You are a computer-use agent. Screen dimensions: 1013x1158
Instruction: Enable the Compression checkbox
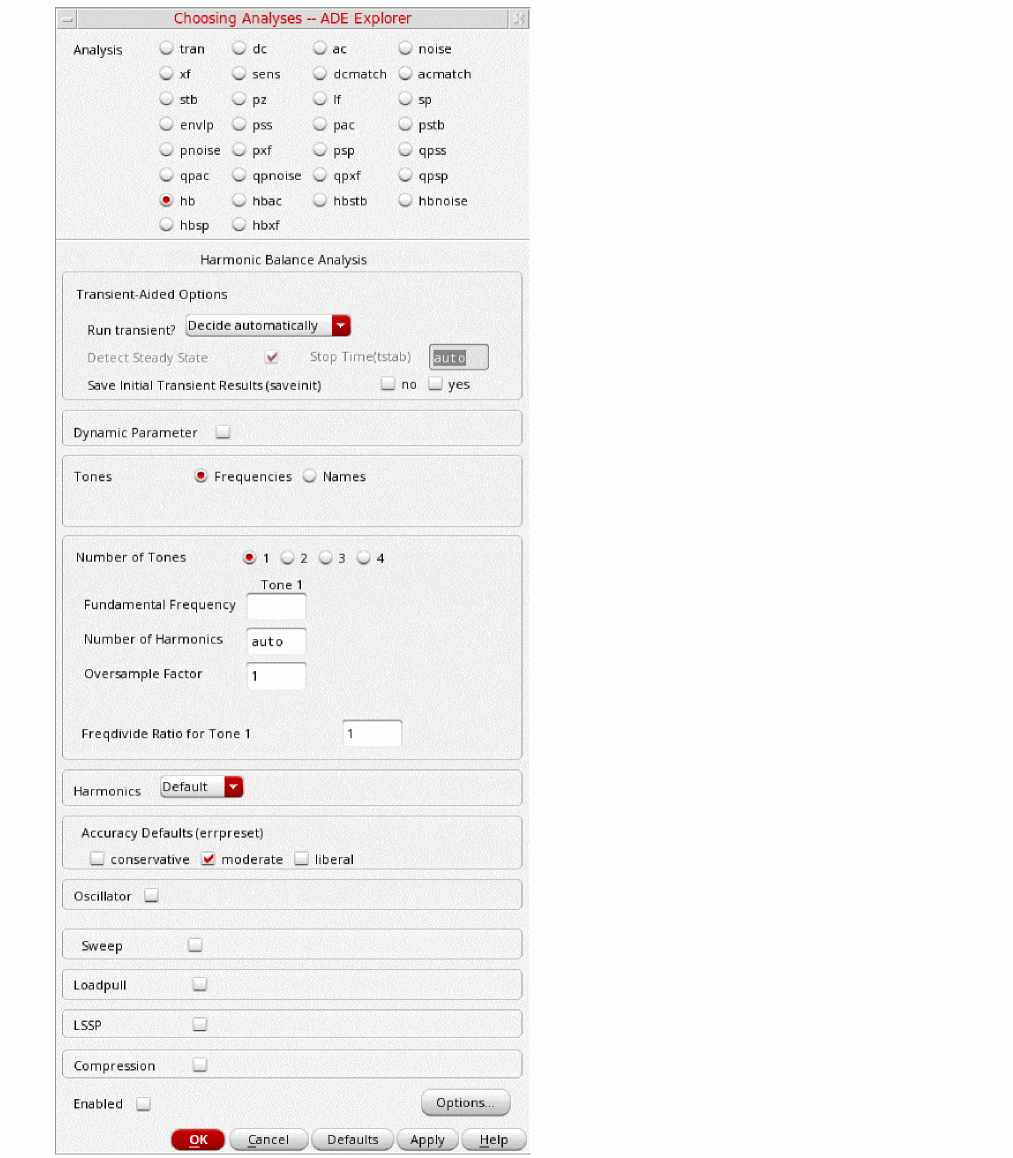(199, 1065)
